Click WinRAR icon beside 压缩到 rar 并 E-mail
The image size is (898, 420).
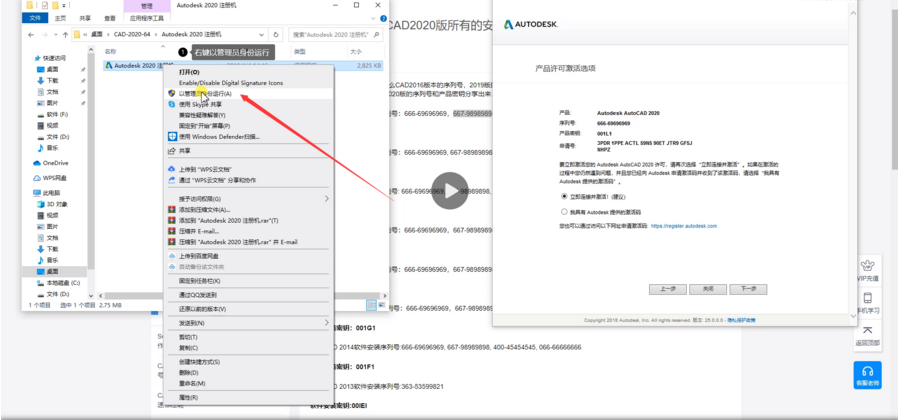171,242
